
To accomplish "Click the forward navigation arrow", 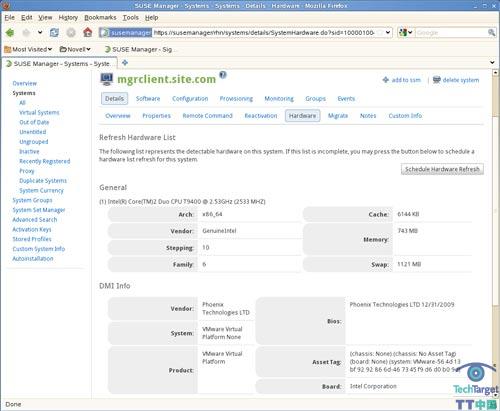I will [26, 32].
